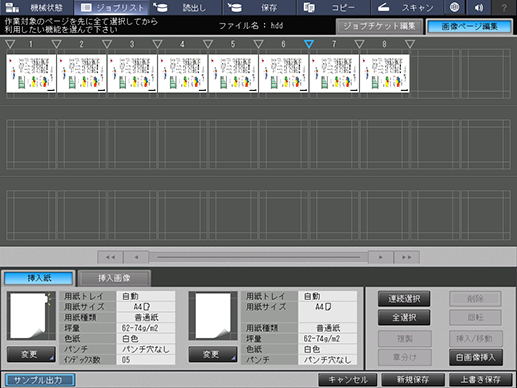Click the 全選択 select all button
Image resolution: width=517 pixels, height=388 pixels.
[x=404, y=317]
